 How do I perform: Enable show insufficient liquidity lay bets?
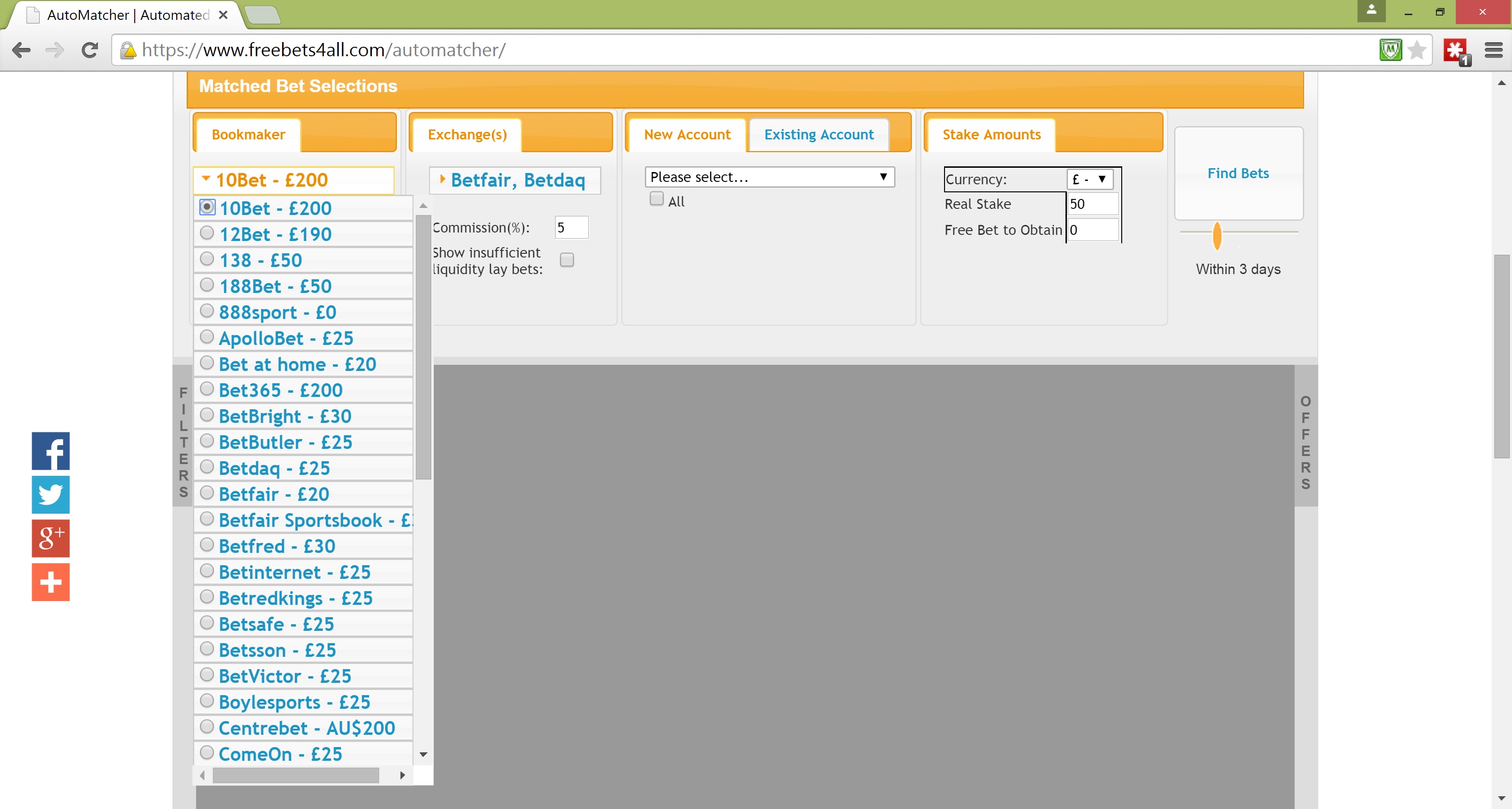[567, 260]
